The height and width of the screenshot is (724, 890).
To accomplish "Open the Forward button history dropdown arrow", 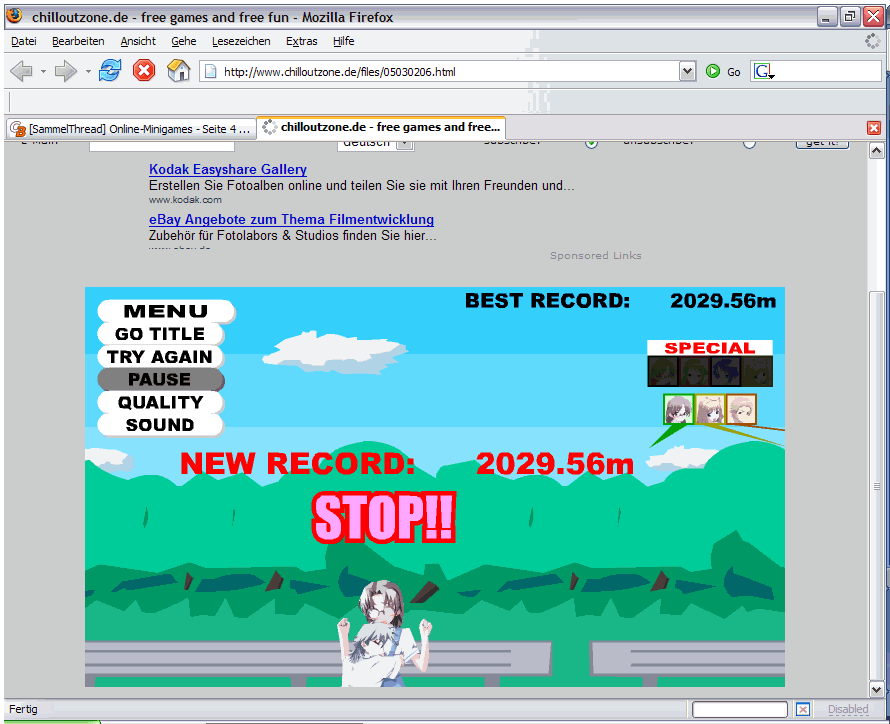I will [88, 71].
